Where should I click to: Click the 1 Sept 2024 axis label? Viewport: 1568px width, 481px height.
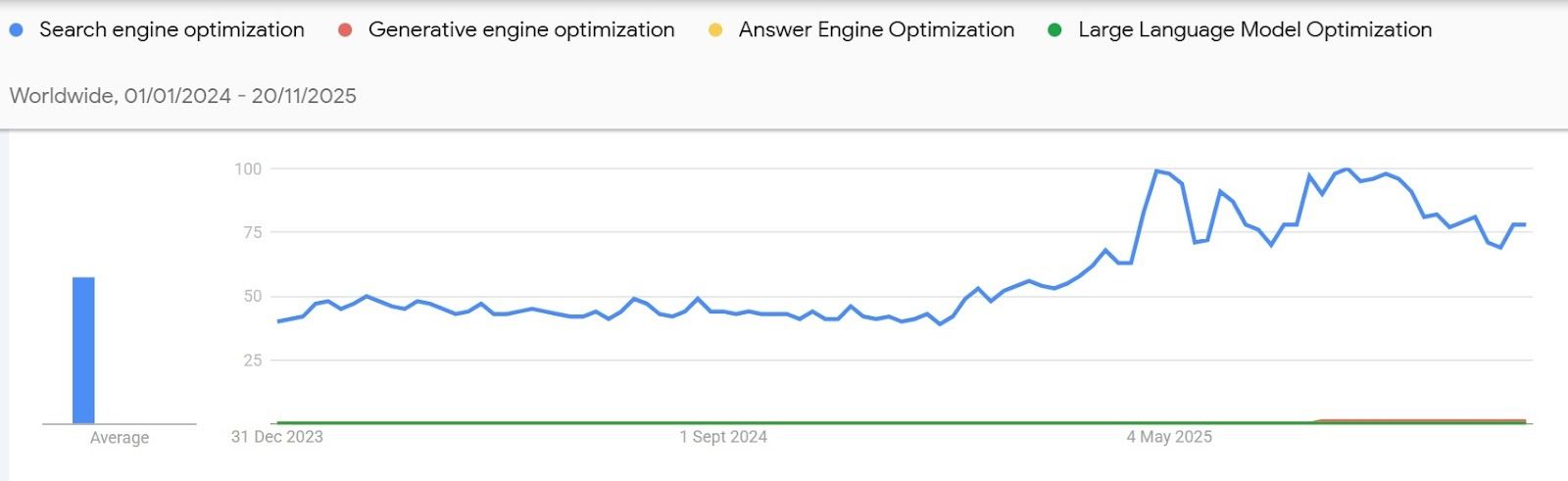[723, 437]
